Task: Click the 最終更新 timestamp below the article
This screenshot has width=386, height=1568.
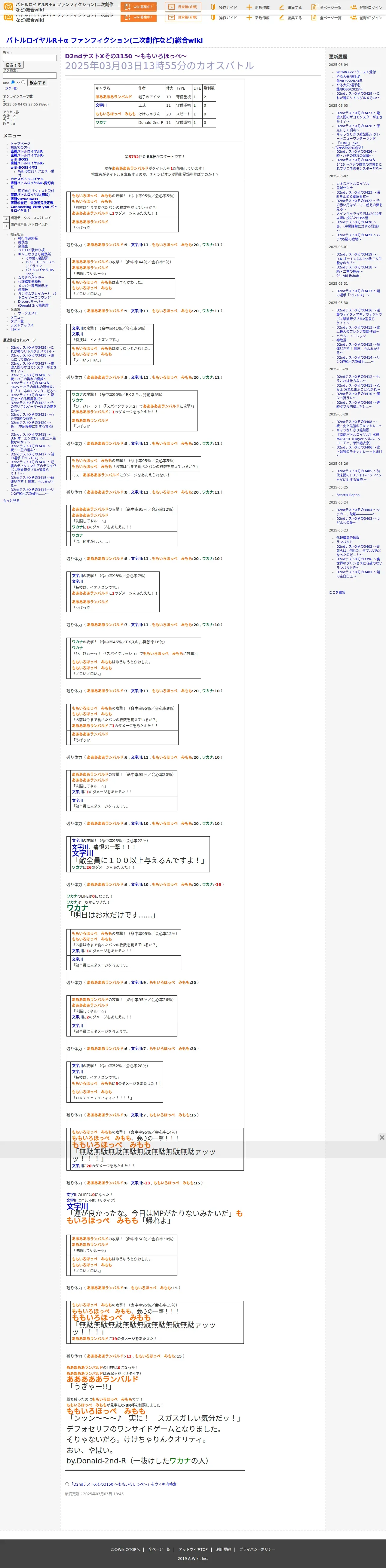Action: [94, 1494]
